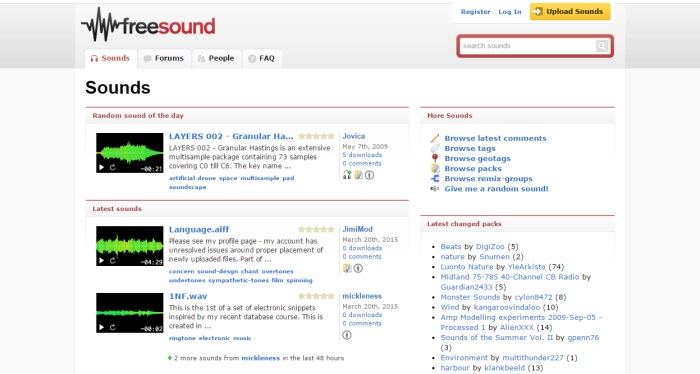Click the search magnifier icon
The height and width of the screenshot is (374, 700).
click(x=602, y=46)
